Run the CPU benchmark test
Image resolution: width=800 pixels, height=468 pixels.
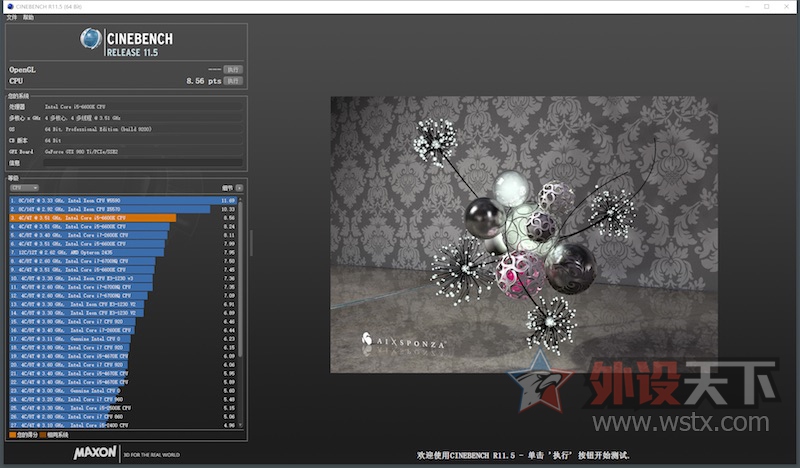(x=232, y=79)
